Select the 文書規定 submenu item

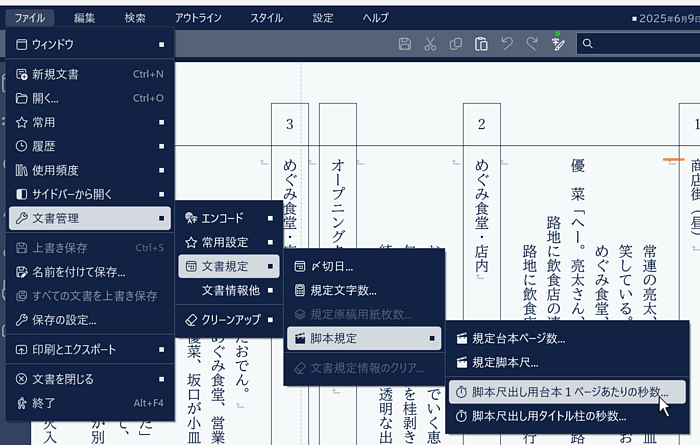(x=229, y=266)
